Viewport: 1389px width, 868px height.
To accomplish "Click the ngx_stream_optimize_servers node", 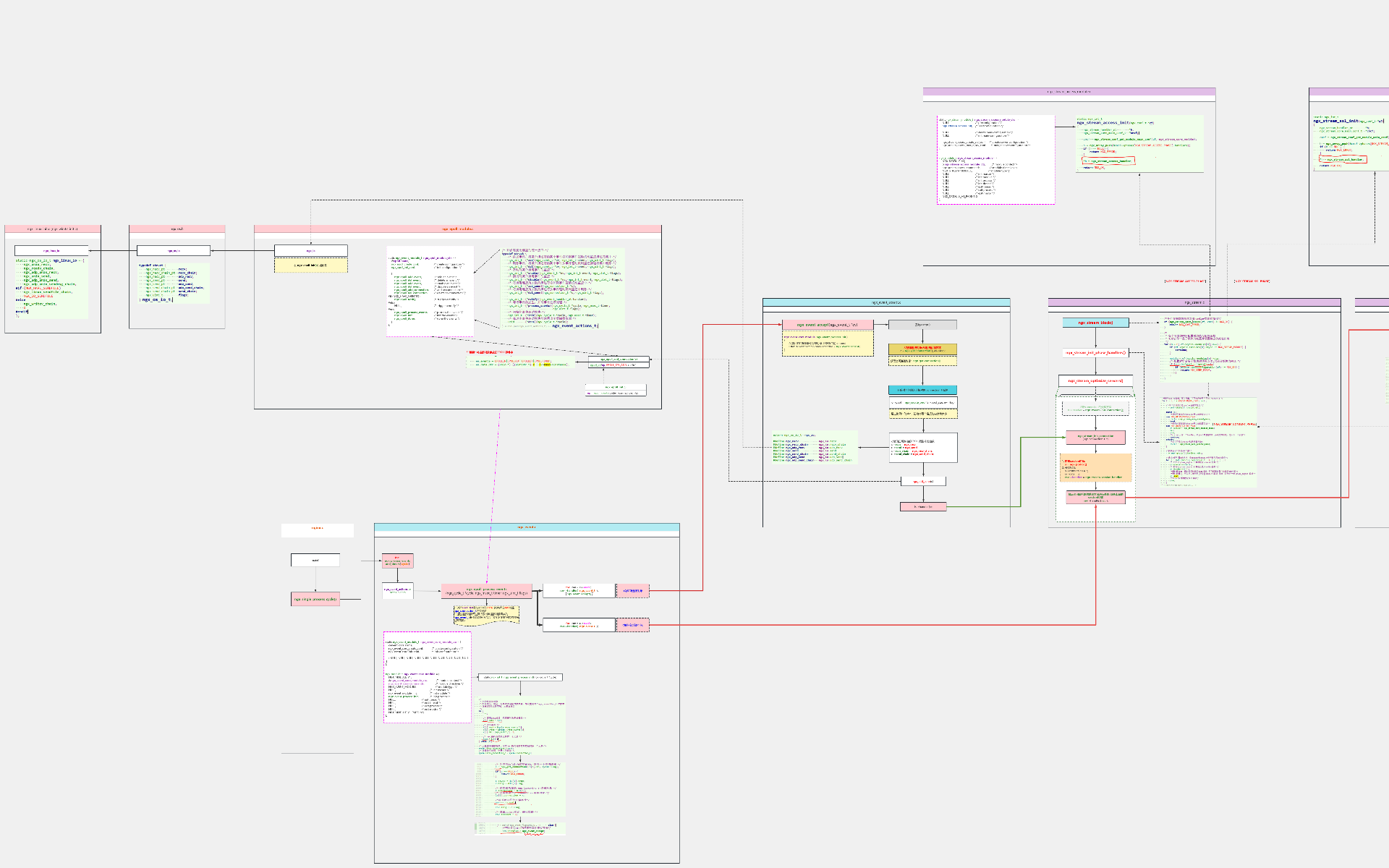I will click(x=1095, y=380).
